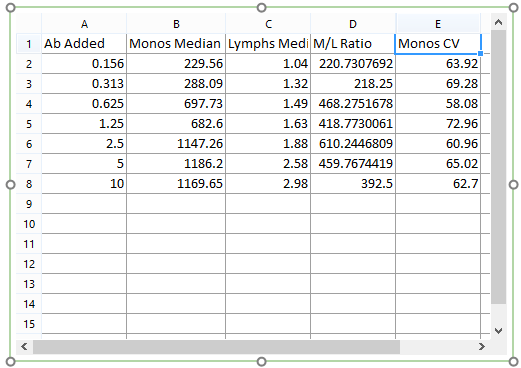This screenshot has height=368, width=521.
Task: Select column B header
Action: (x=176, y=24)
